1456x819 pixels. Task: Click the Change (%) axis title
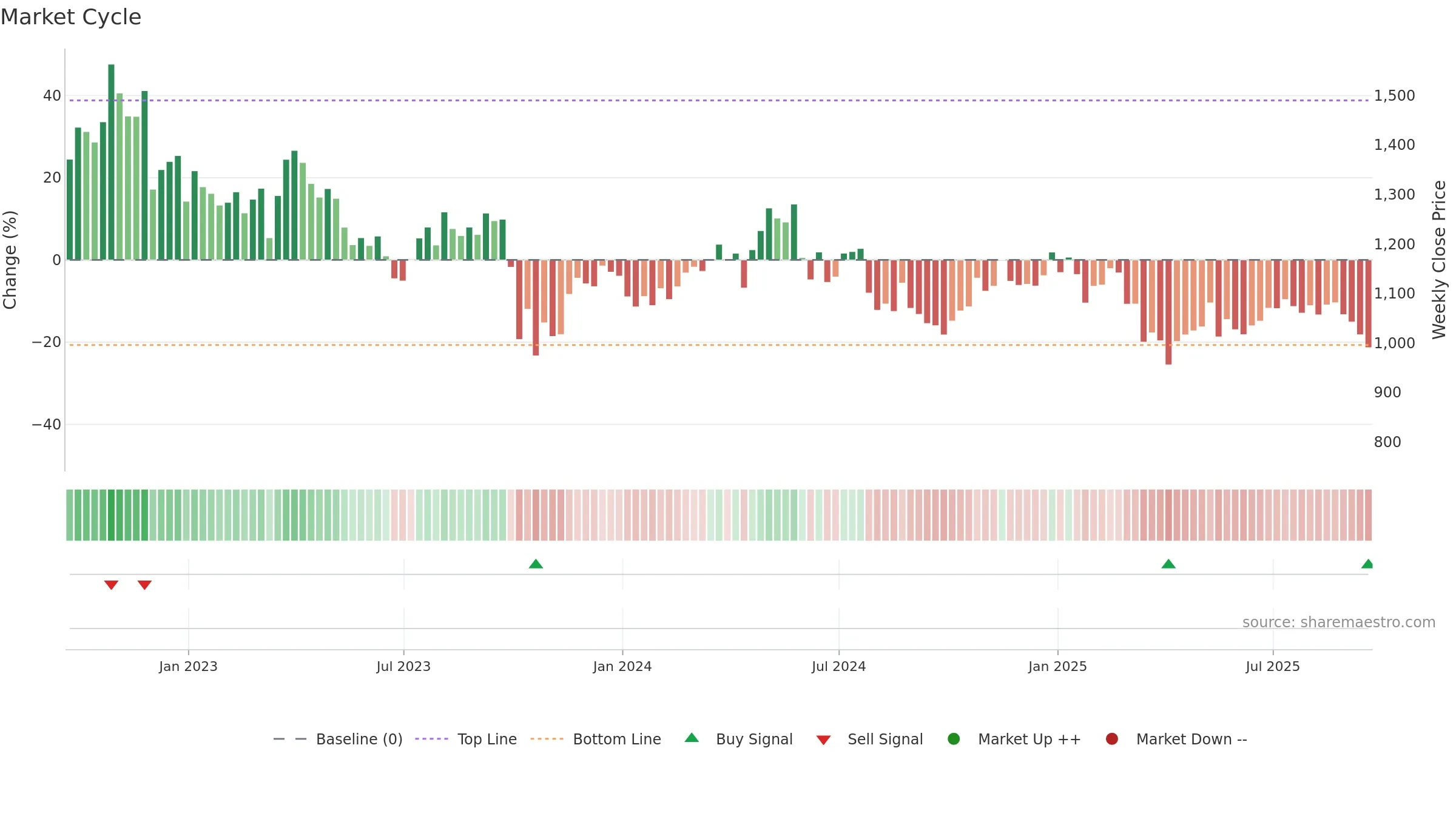[x=10, y=260]
